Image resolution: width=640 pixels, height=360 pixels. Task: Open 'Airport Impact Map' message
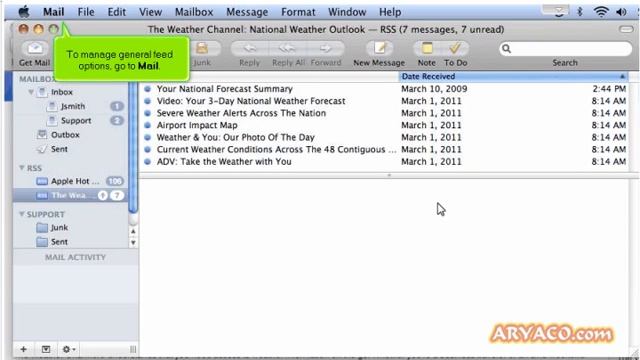pos(197,125)
